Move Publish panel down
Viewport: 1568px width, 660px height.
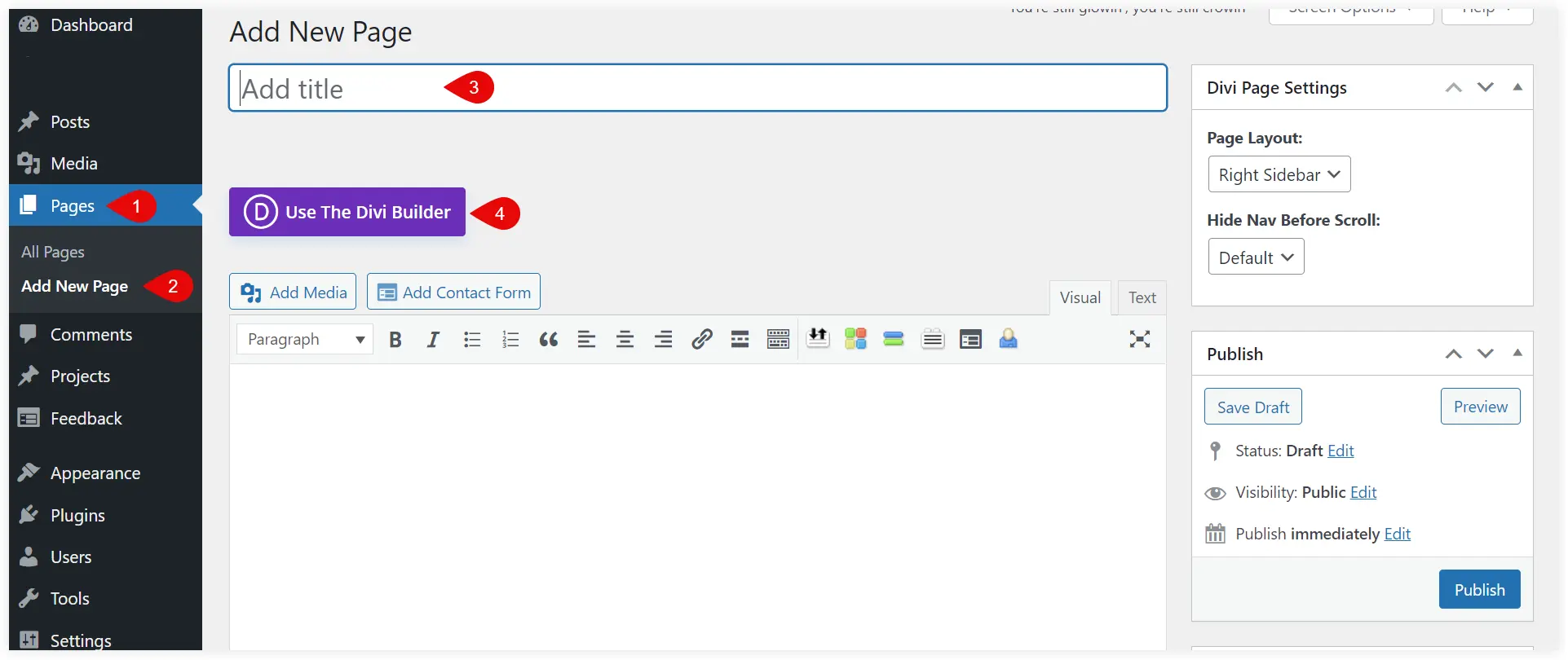click(x=1486, y=354)
